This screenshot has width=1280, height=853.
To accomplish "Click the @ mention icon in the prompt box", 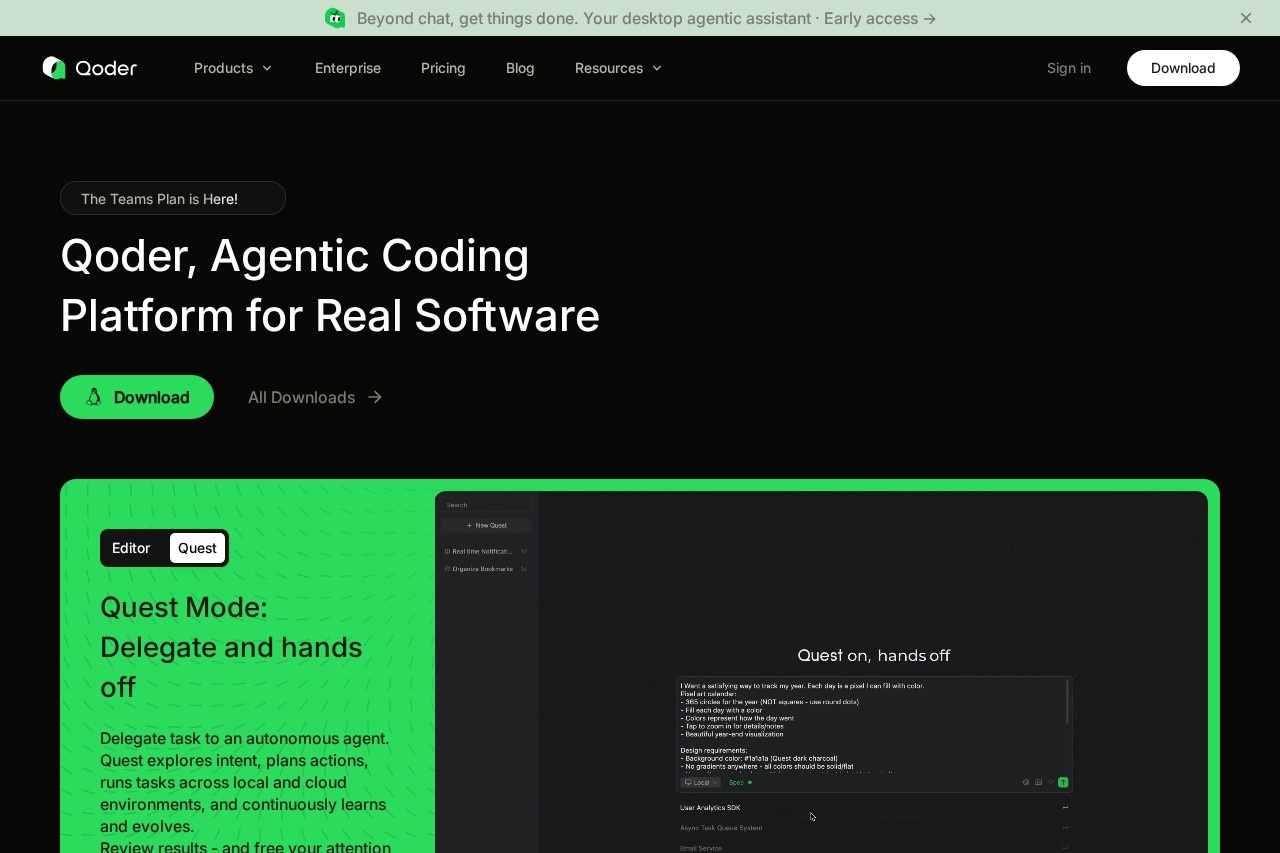I will coord(1026,782).
